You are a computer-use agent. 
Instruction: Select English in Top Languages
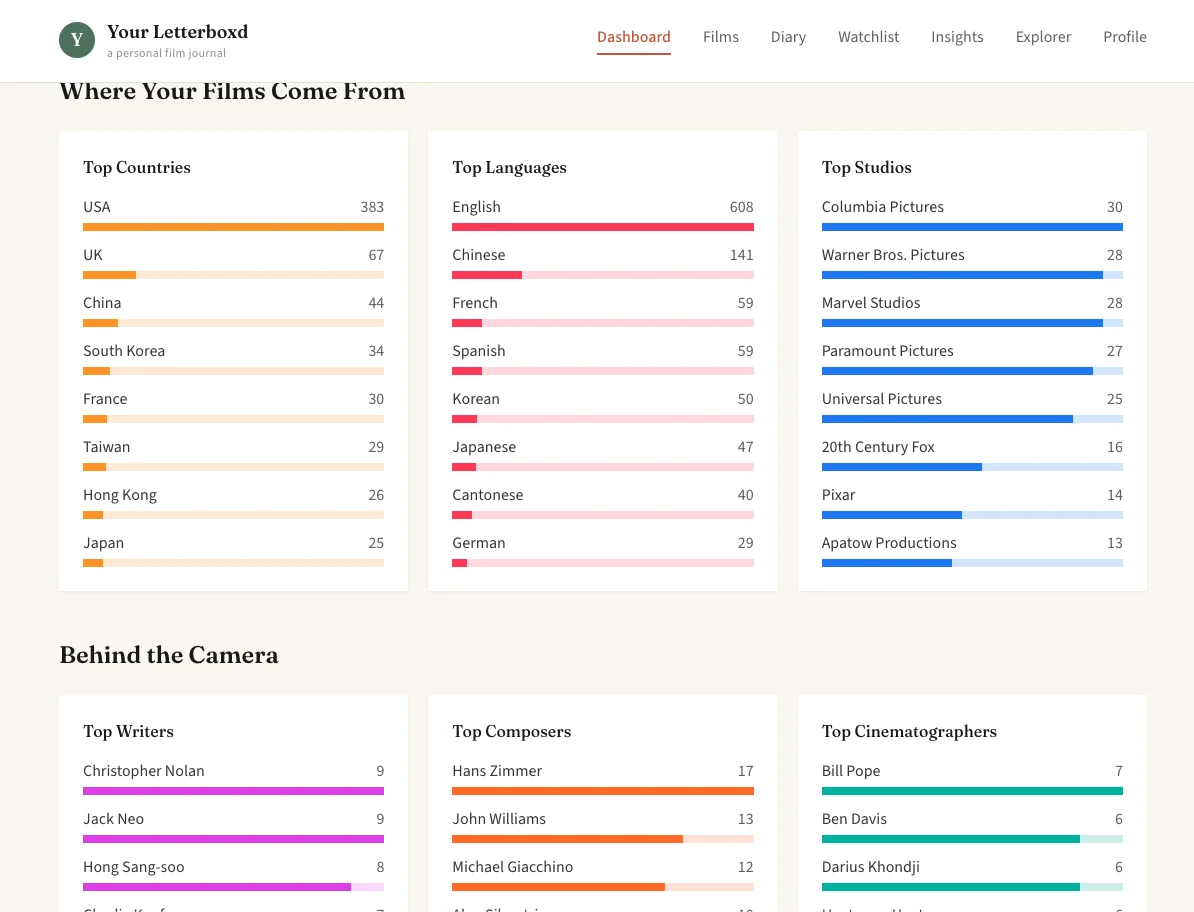[x=476, y=207]
